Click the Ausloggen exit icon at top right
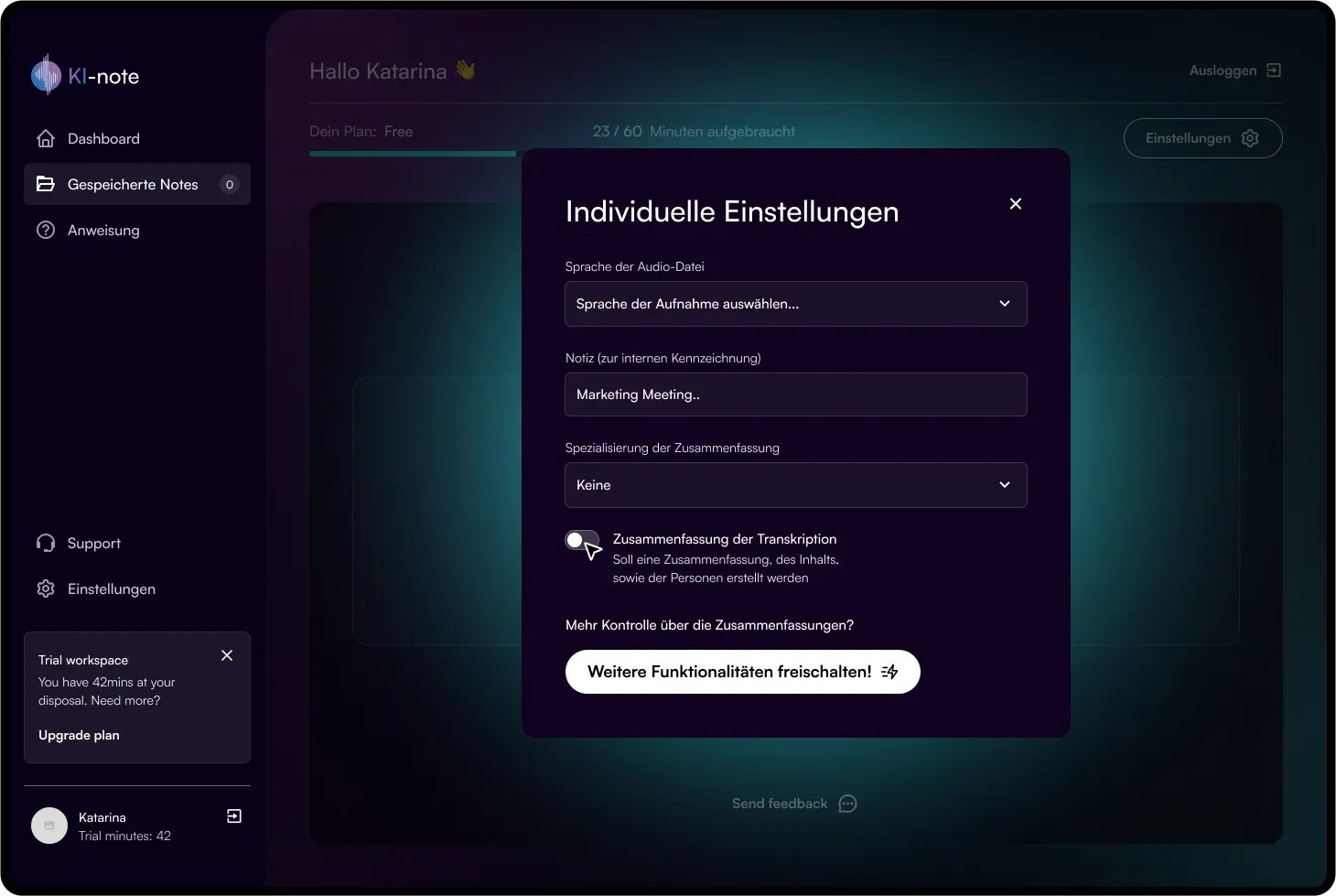Screen dimensions: 1336x896 [x=1274, y=70]
